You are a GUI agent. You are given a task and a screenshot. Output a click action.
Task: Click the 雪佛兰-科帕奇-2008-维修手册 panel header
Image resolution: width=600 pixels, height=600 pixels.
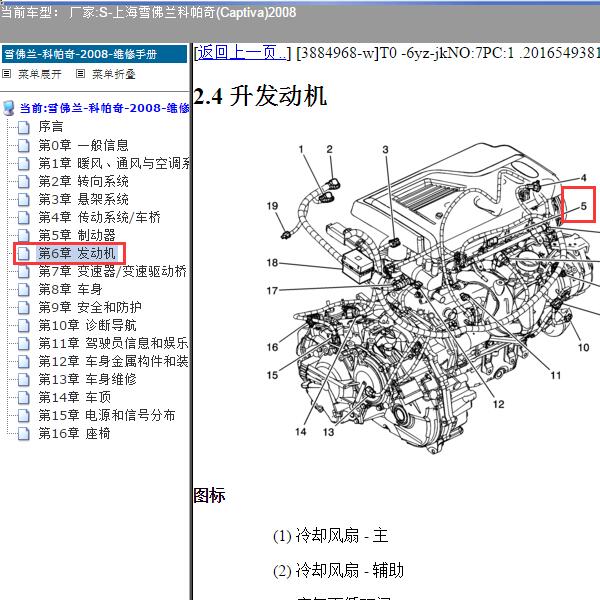pyautogui.click(x=95, y=54)
